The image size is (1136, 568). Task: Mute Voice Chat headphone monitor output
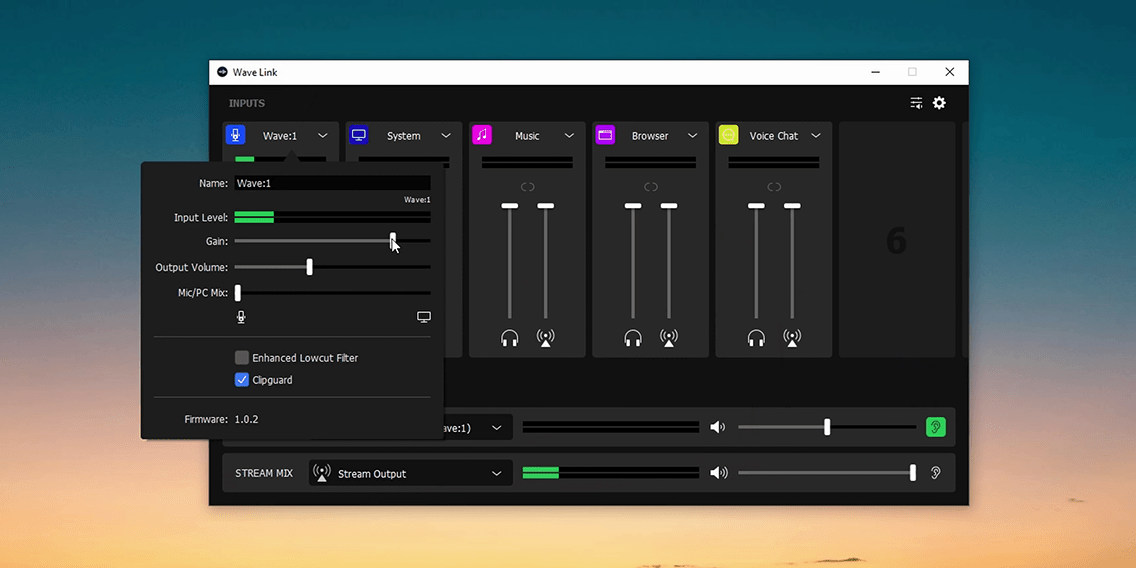tap(756, 338)
